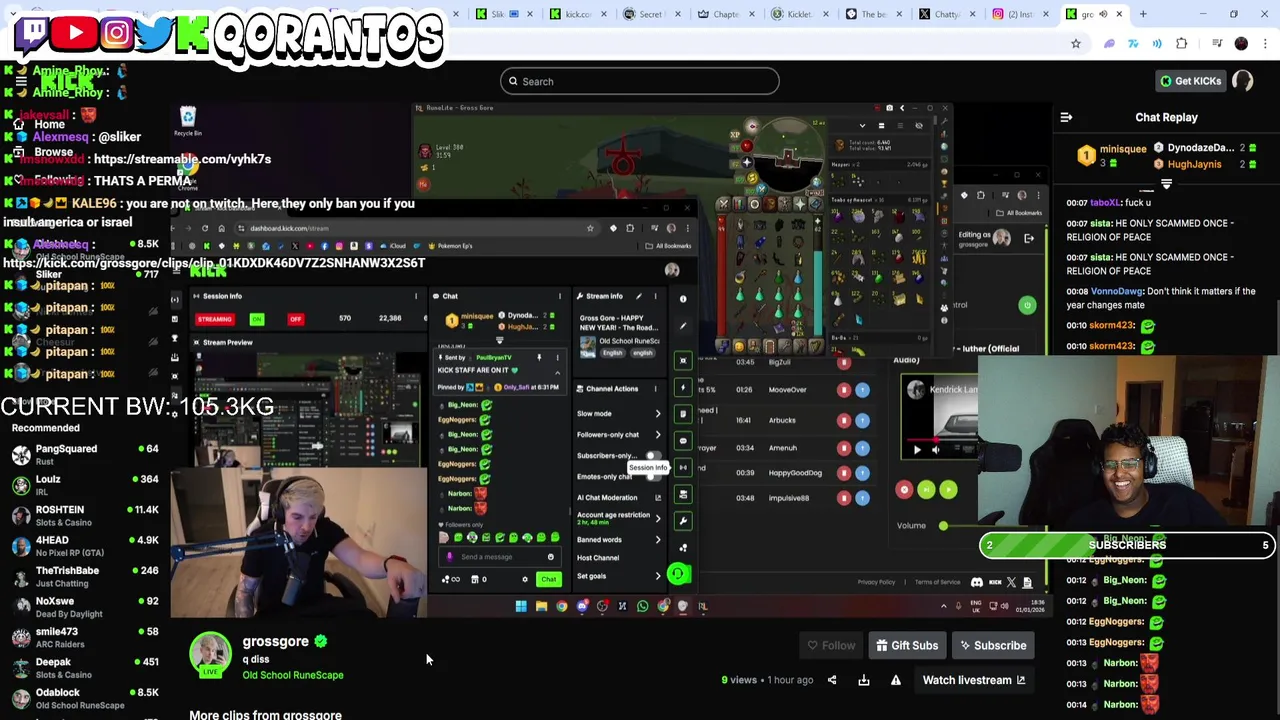This screenshot has width=1280, height=720.
Task: Collapse the Chat Replay panel
Action: [1066, 117]
